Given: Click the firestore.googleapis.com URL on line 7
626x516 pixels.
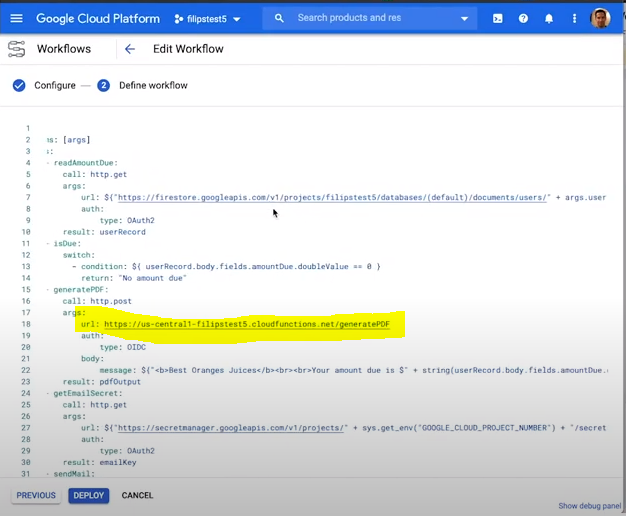Looking at the screenshot, I should pyautogui.click(x=332, y=197).
